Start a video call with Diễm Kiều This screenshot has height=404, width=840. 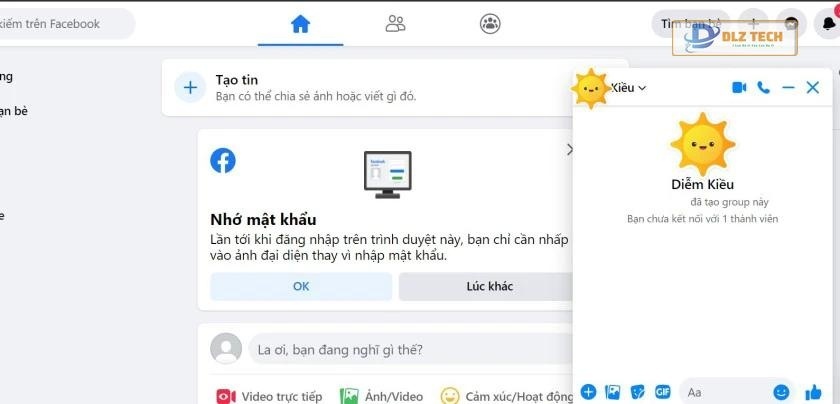(739, 87)
